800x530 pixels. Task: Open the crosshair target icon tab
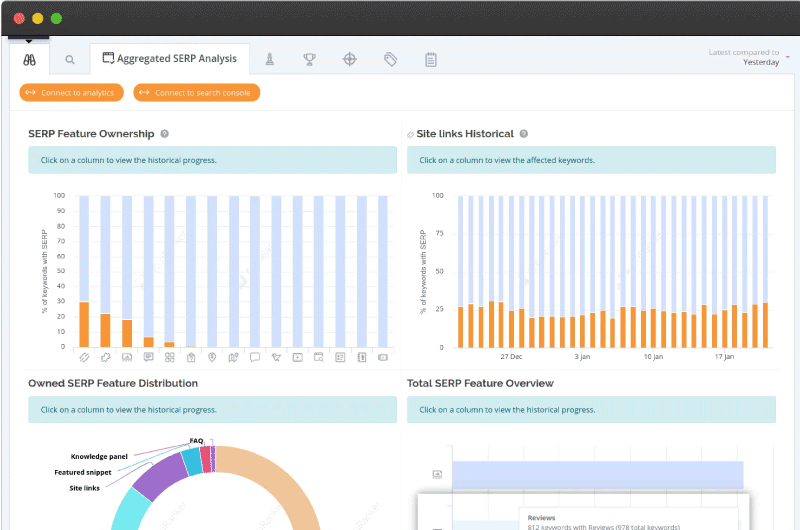tap(349, 59)
